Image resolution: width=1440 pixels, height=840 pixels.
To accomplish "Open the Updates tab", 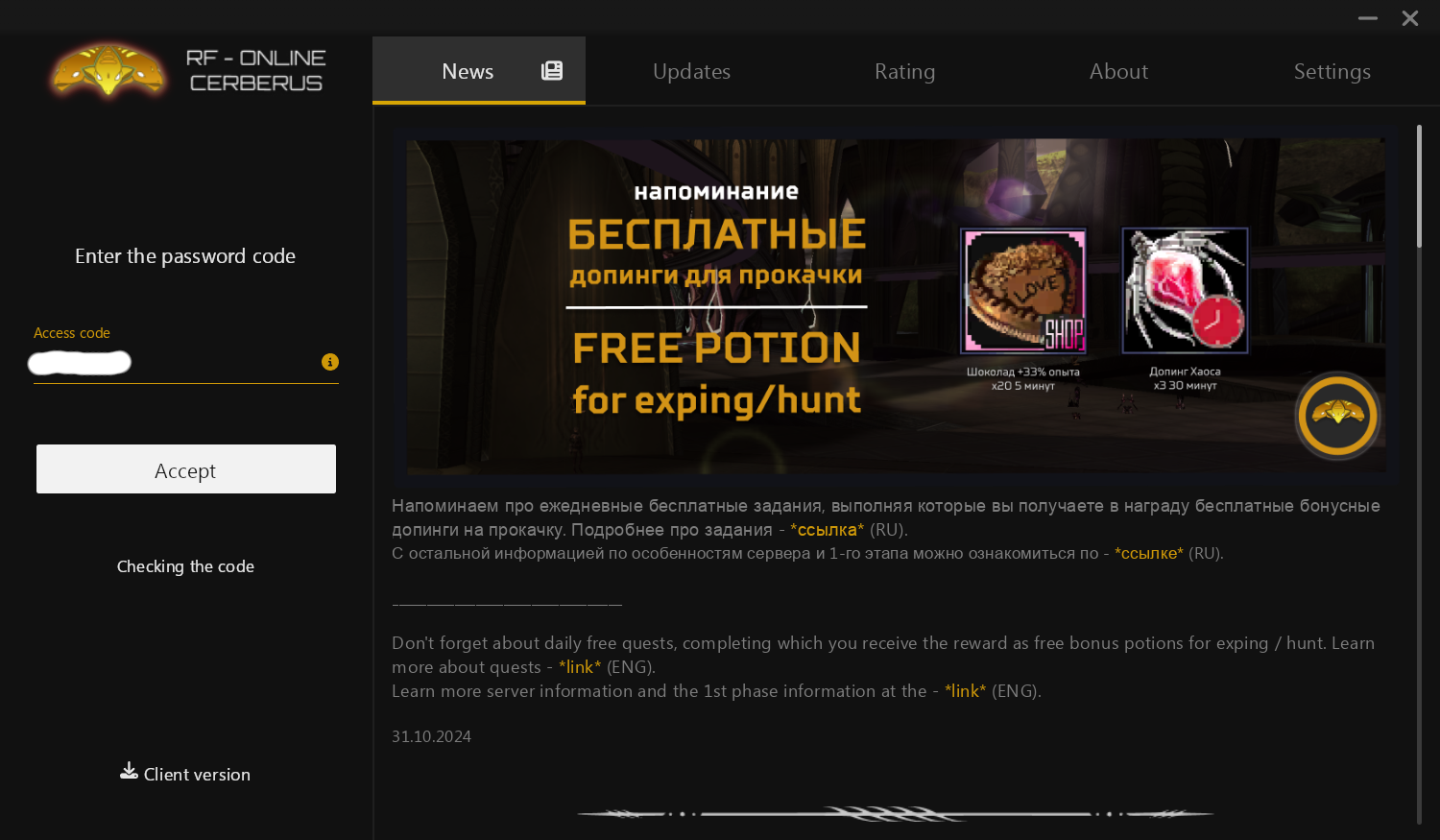I will (x=691, y=71).
